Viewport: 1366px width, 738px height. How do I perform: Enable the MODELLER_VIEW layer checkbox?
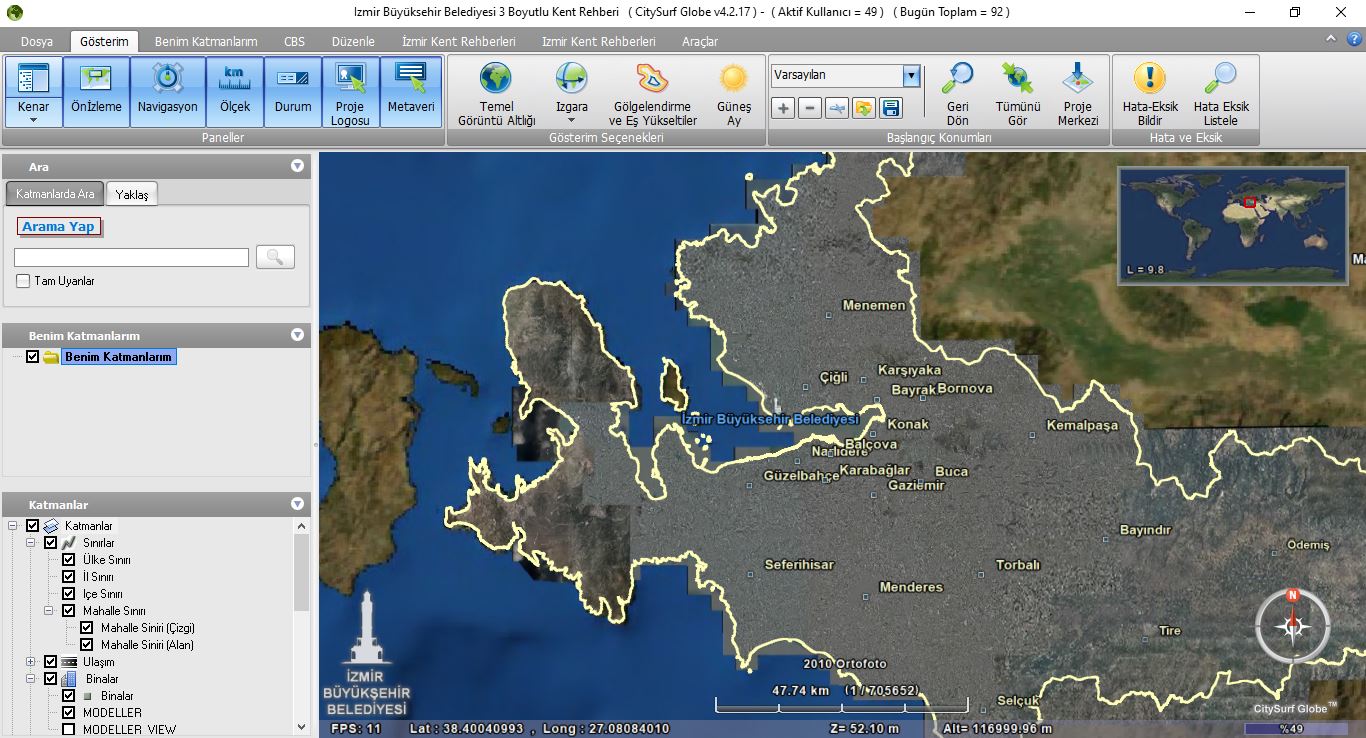pyautogui.click(x=68, y=730)
